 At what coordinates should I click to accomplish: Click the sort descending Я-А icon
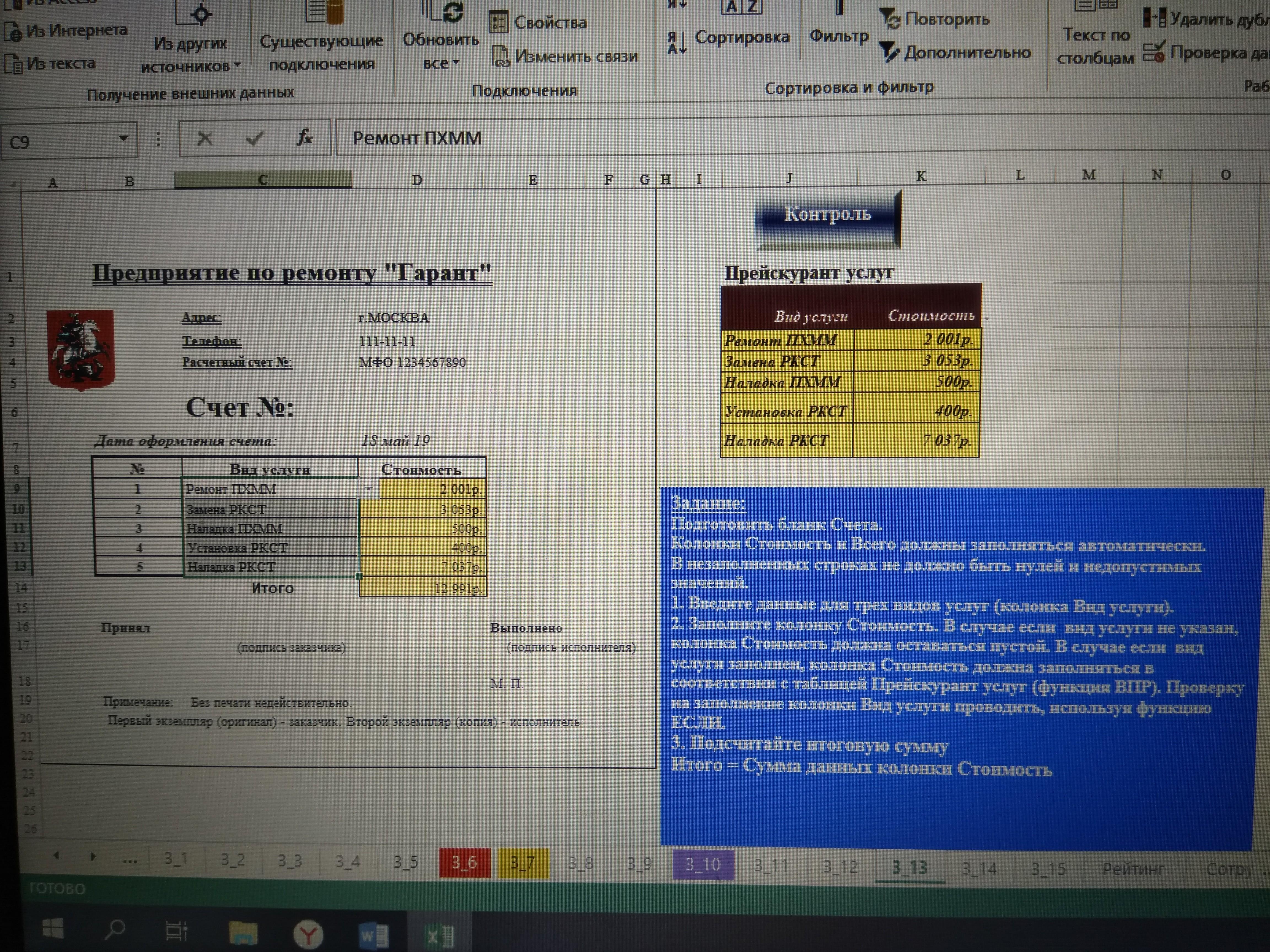[676, 43]
